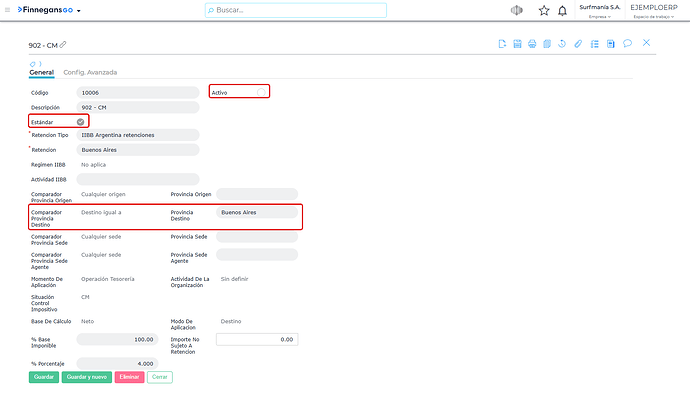Edit the % Base Imponible field 100.00
The height and width of the screenshot is (402, 690).
click(x=117, y=340)
